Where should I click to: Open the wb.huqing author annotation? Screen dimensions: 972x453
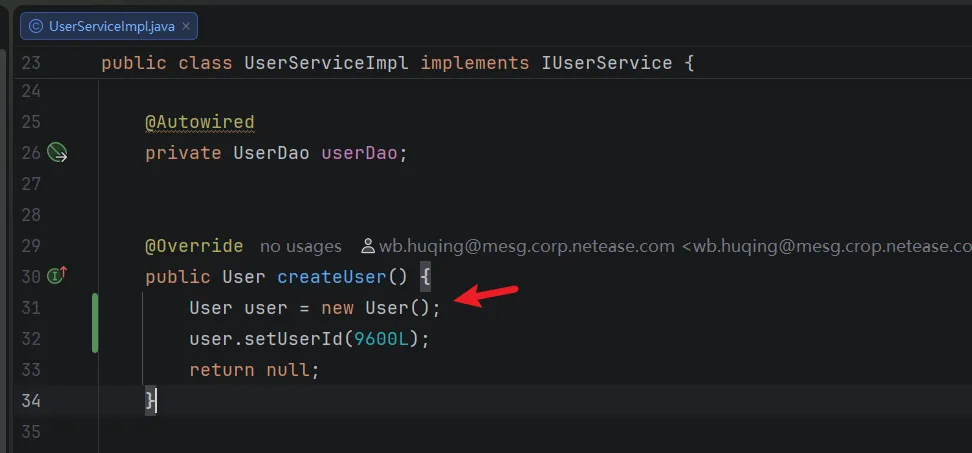tap(666, 246)
